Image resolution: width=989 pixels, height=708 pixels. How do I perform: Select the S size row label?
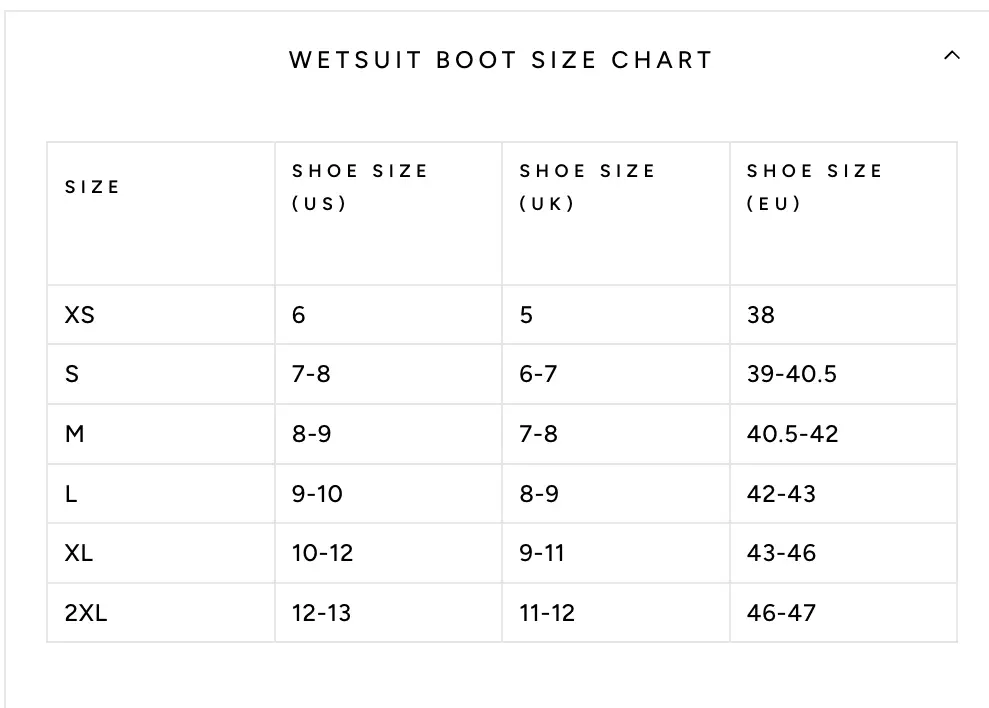(x=72, y=374)
